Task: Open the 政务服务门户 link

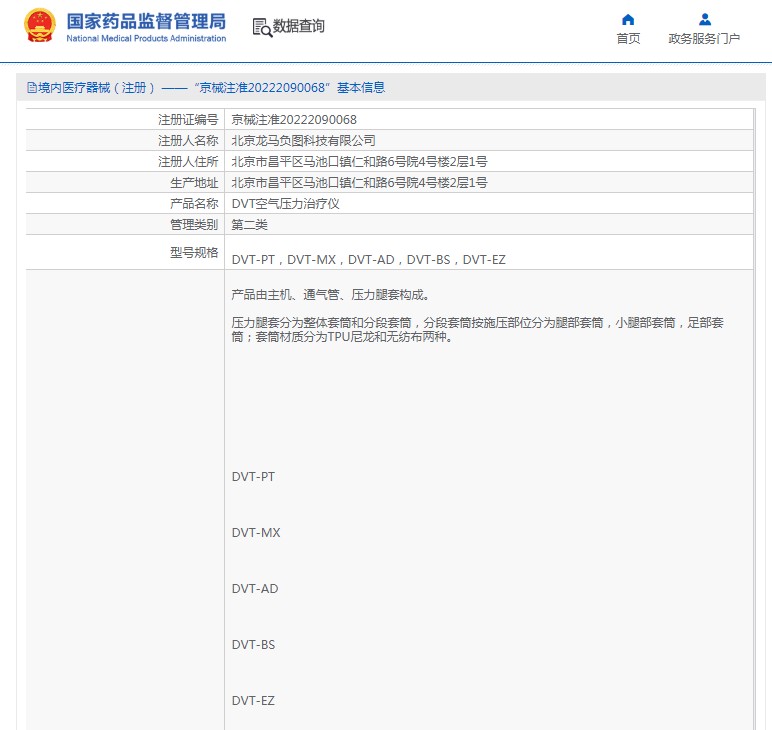Action: [x=704, y=39]
